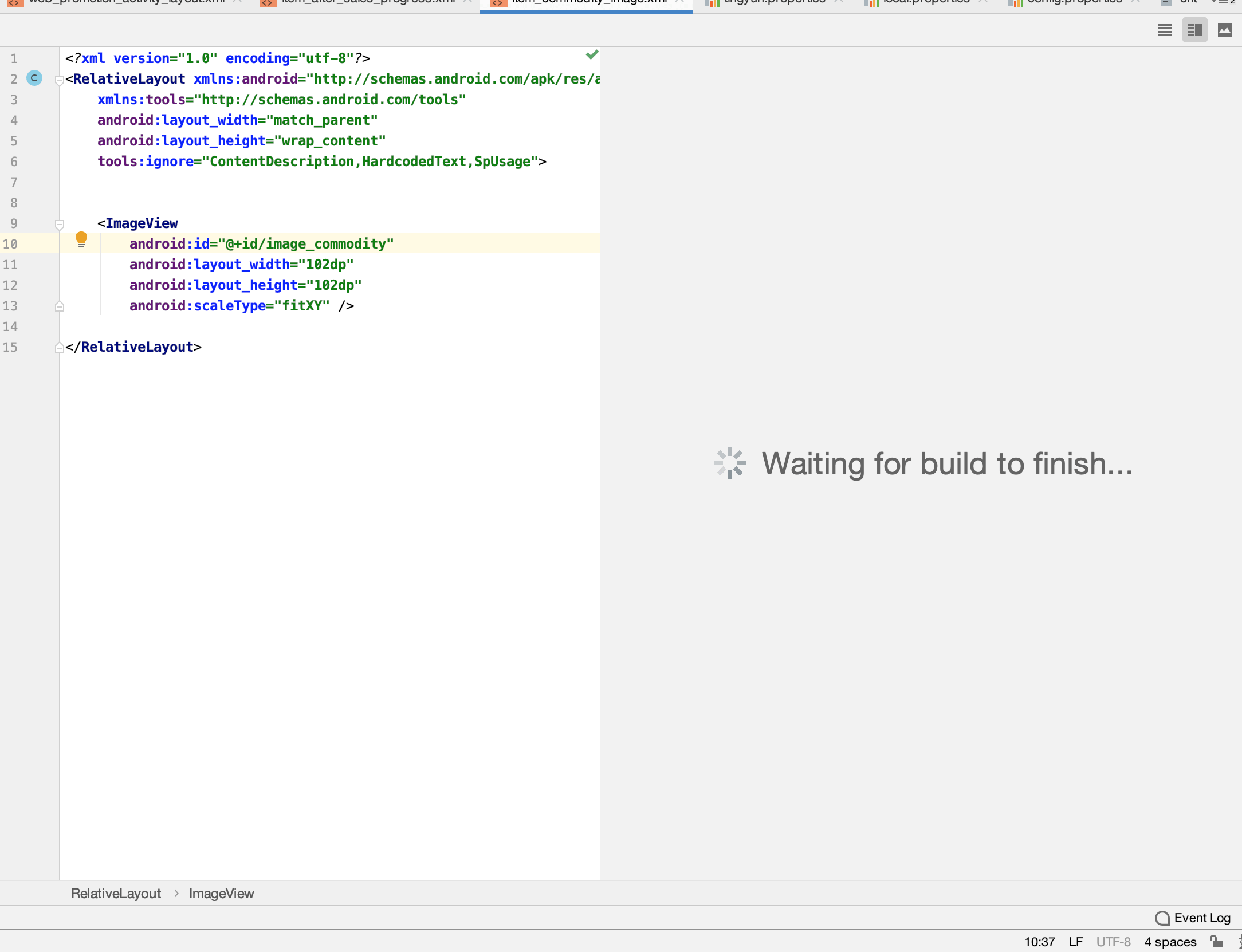The height and width of the screenshot is (952, 1242).
Task: Select ImageView in the breadcrumb bar
Action: [x=221, y=894]
